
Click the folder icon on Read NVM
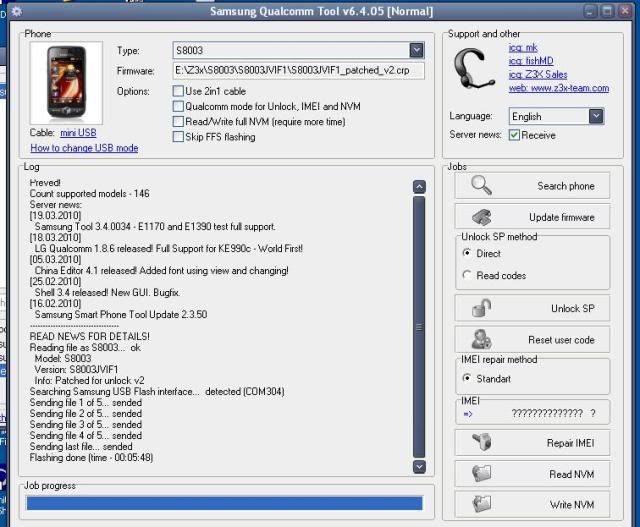click(482, 474)
